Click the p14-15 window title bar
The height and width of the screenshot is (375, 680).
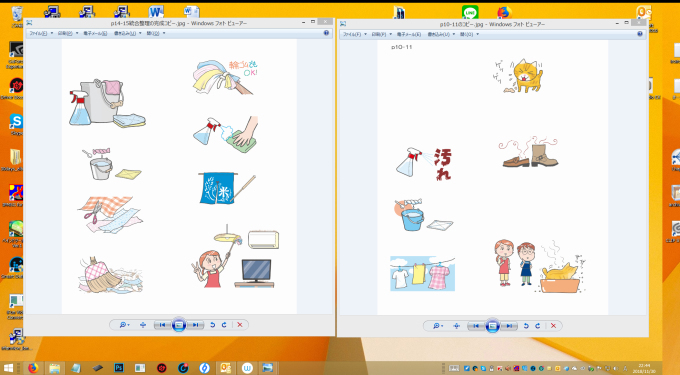(x=179, y=23)
